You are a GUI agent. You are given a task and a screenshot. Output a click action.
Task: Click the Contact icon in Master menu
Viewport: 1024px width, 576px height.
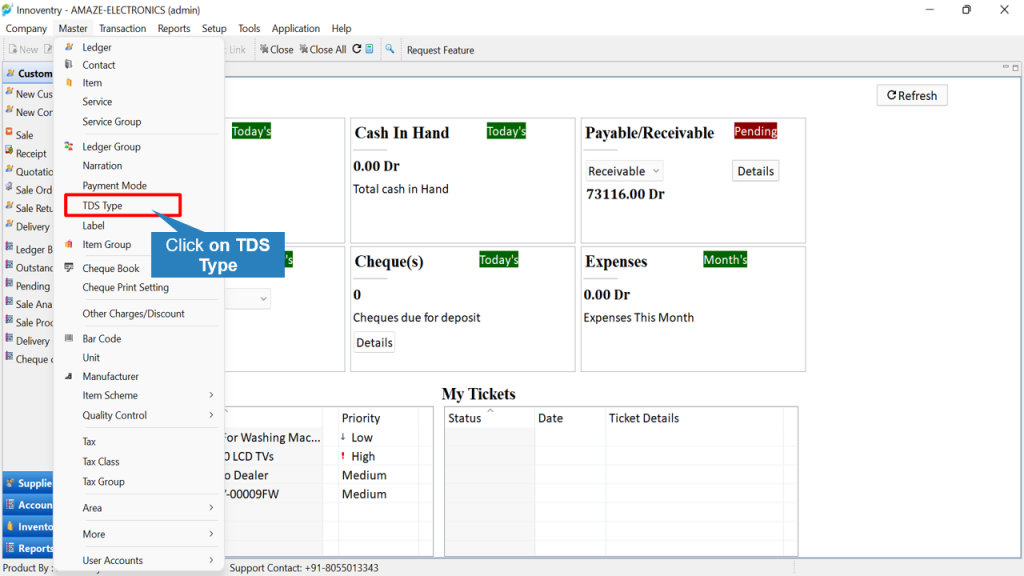69,65
